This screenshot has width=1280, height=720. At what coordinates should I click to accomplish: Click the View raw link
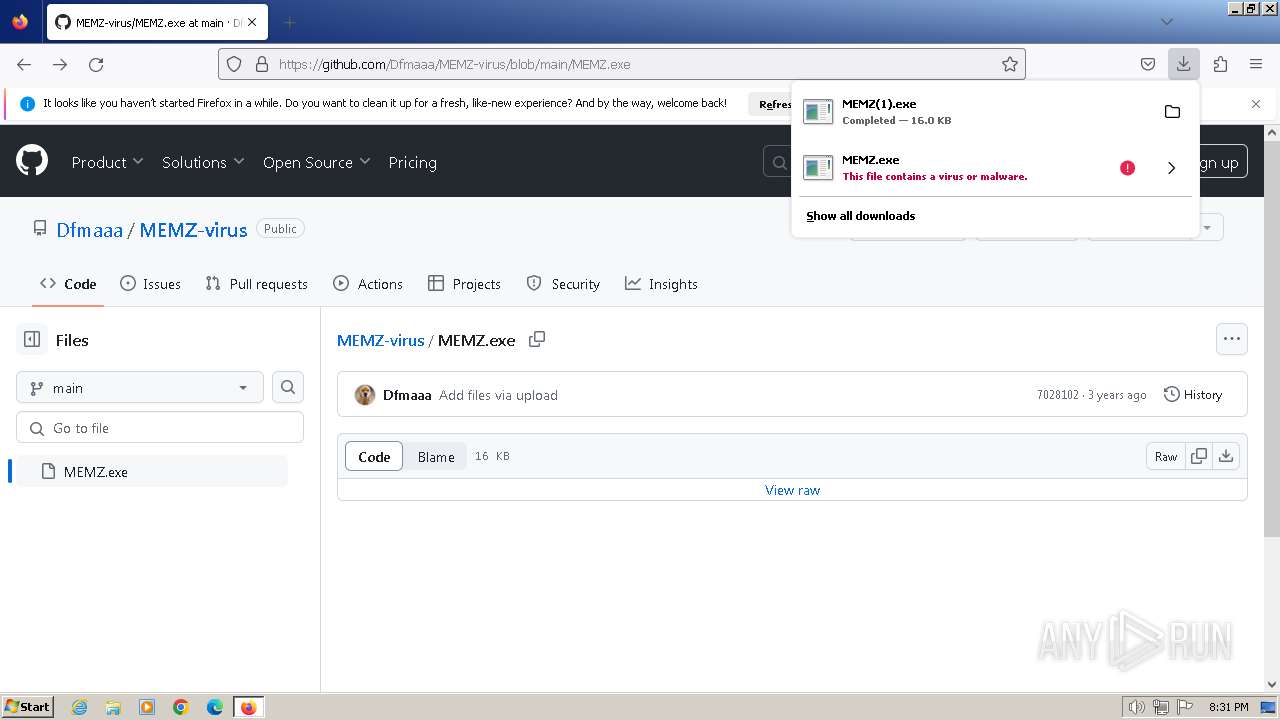point(792,490)
